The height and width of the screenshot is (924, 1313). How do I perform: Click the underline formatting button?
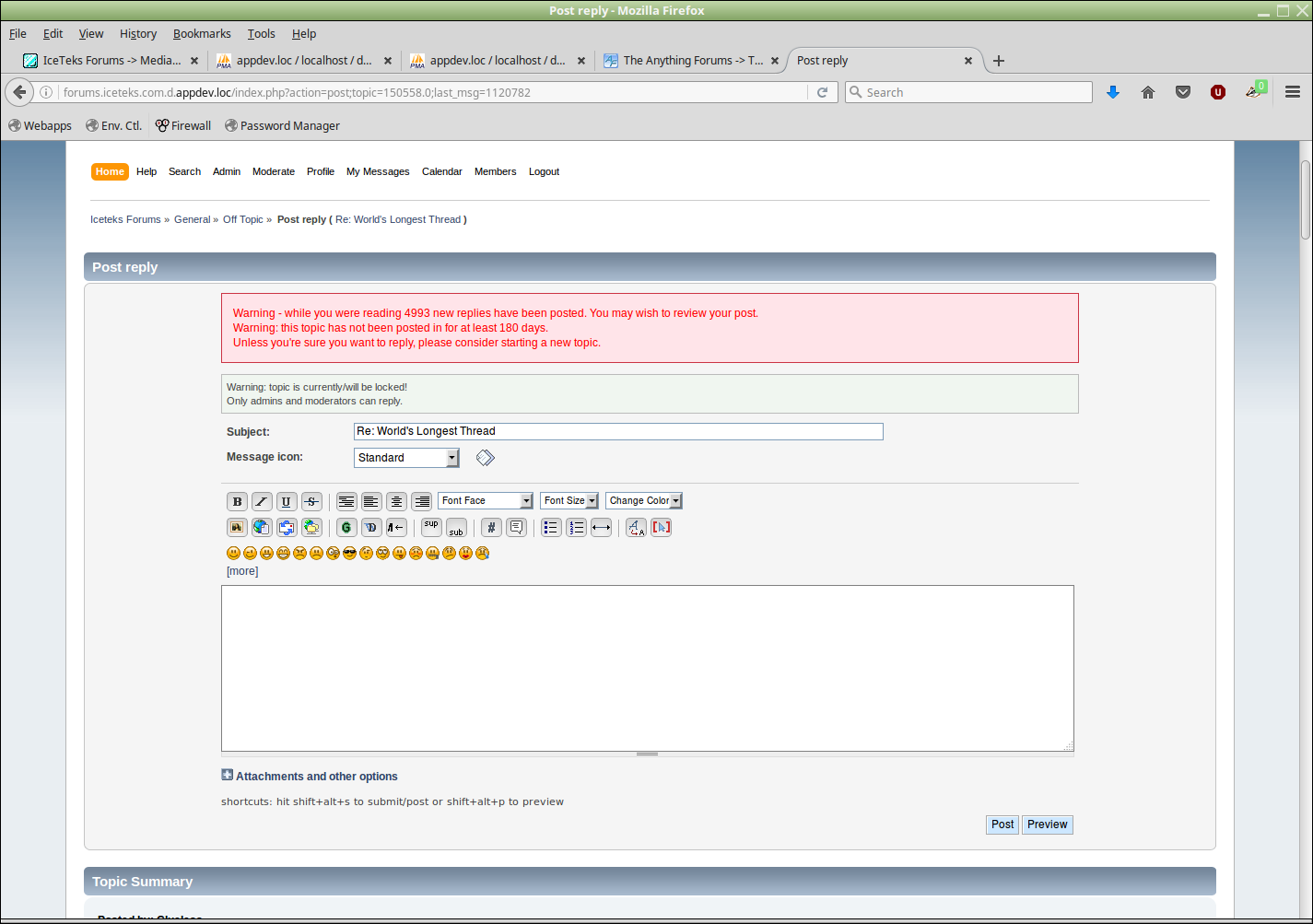point(287,501)
